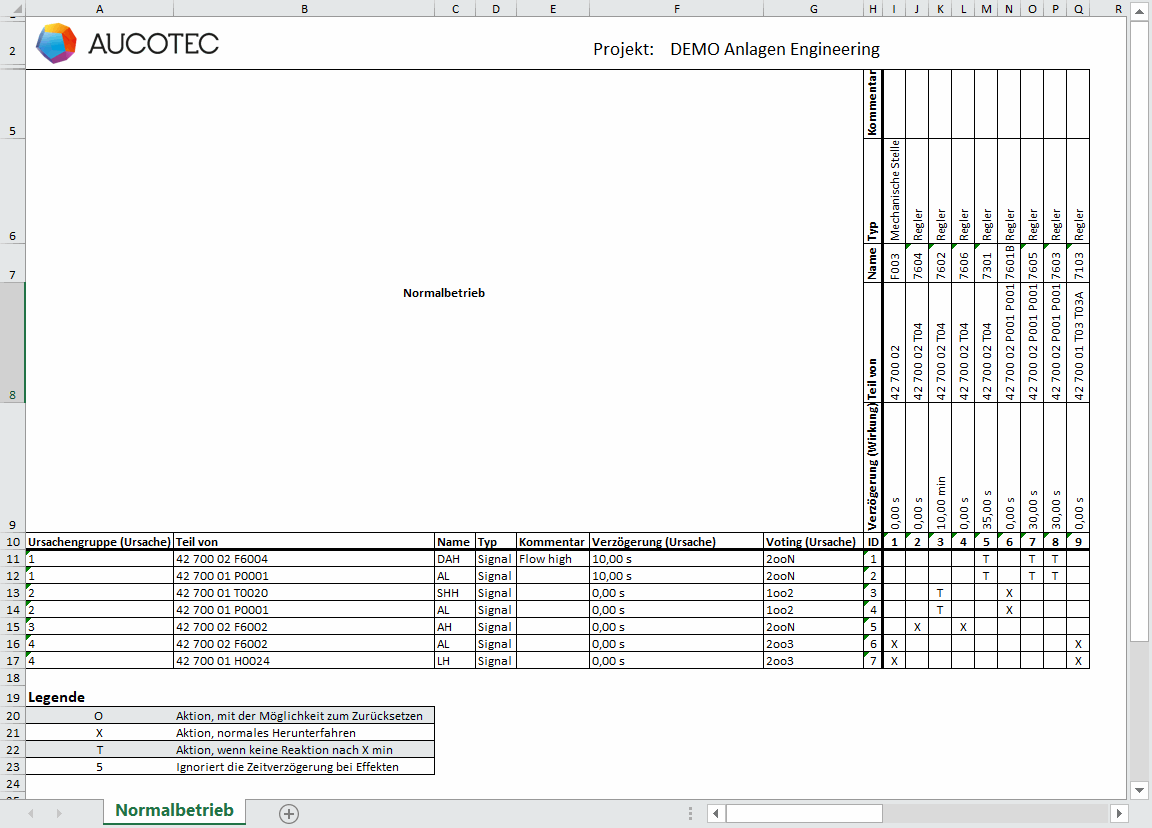Click the horizontal scrollbar left arrow

(x=715, y=814)
